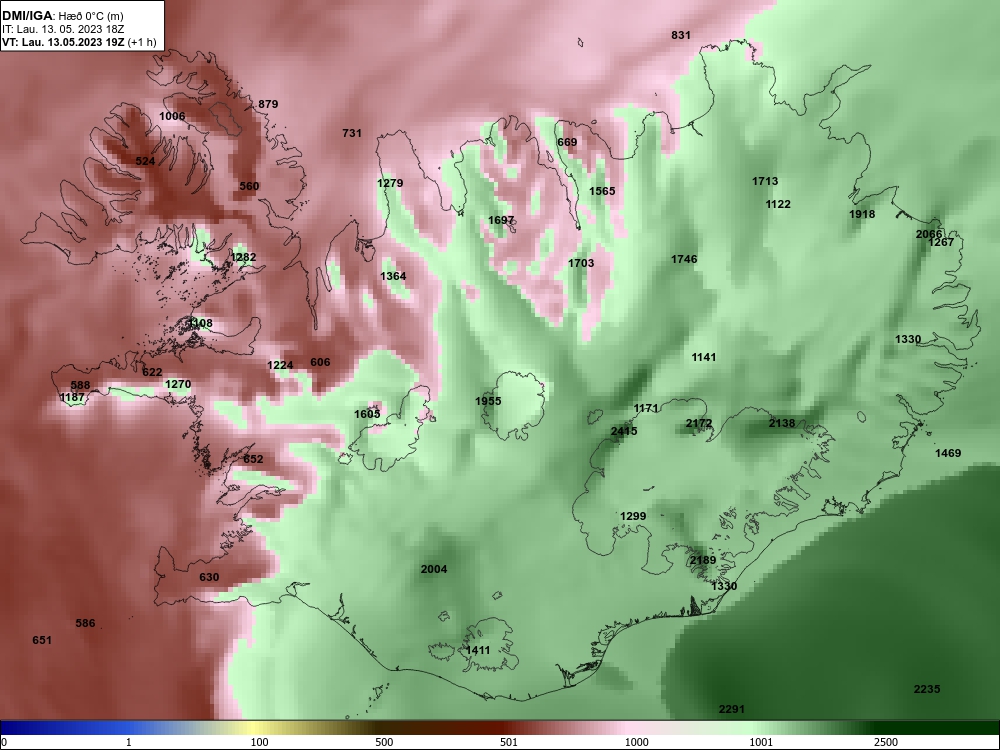Screen dimensions: 1000x750
Task: Pick the 1141 height value
Action: [704, 357]
